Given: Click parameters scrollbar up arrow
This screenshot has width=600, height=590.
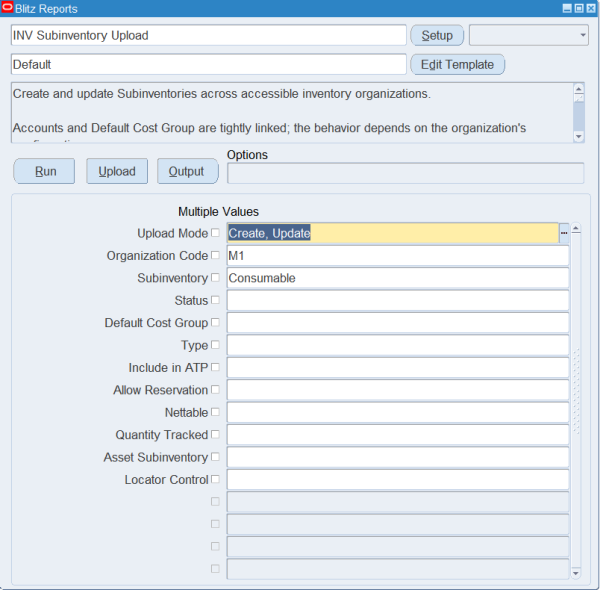Looking at the screenshot, I should (576, 229).
